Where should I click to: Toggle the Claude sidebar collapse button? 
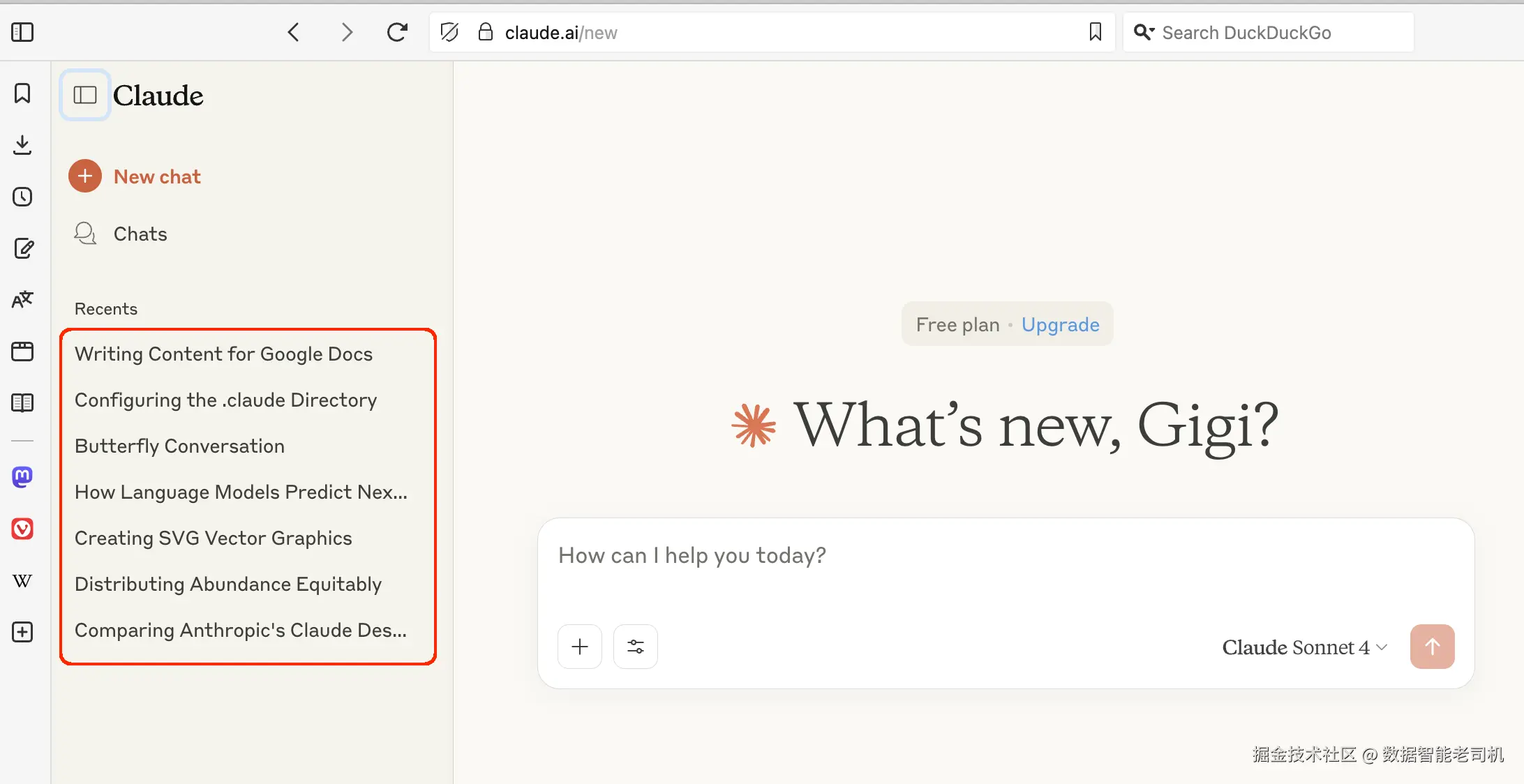pyautogui.click(x=85, y=95)
